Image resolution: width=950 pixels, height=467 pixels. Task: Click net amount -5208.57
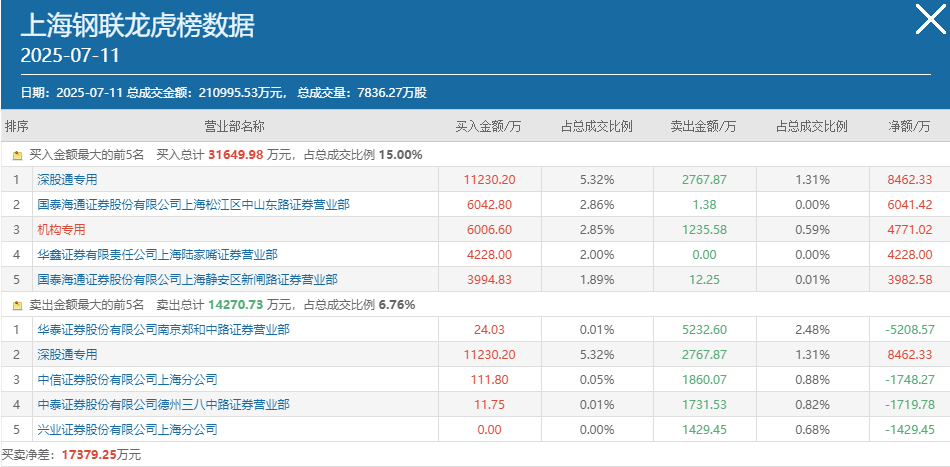pyautogui.click(x=909, y=330)
